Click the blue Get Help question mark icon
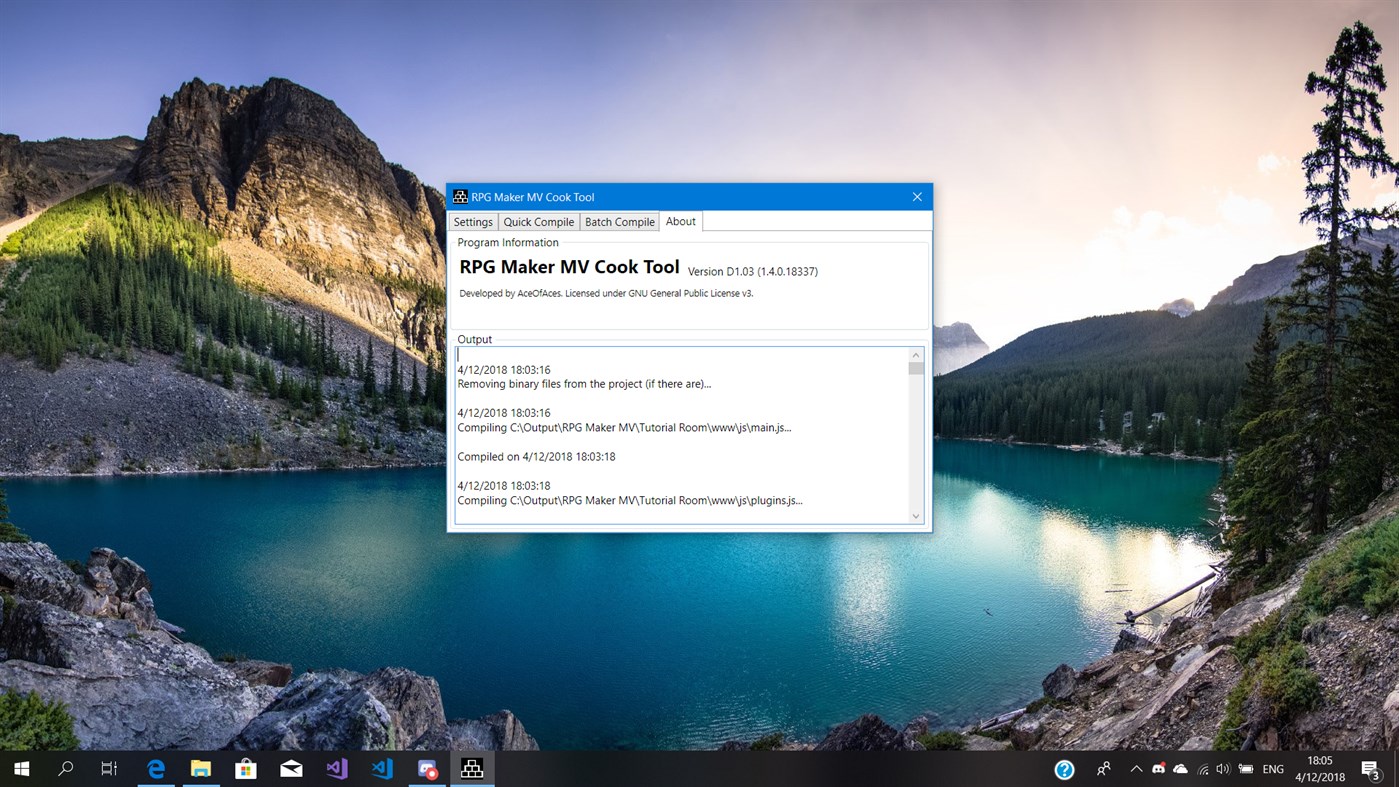This screenshot has width=1399, height=787. pyautogui.click(x=1064, y=769)
